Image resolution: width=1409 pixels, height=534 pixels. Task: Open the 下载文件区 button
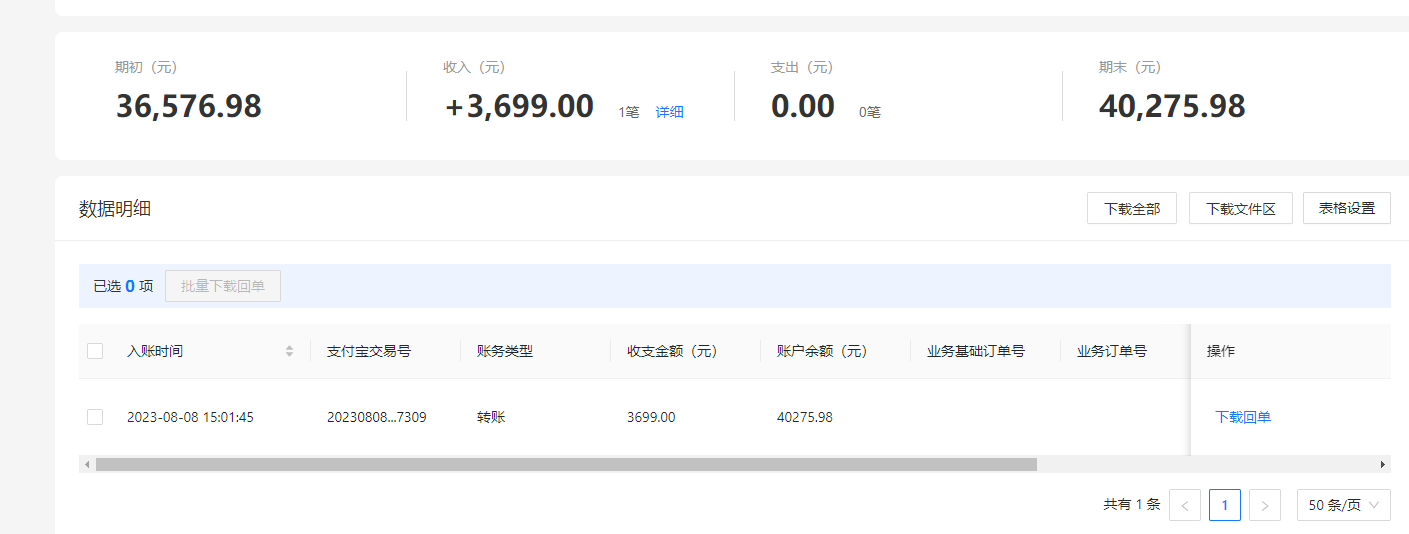click(x=1241, y=209)
